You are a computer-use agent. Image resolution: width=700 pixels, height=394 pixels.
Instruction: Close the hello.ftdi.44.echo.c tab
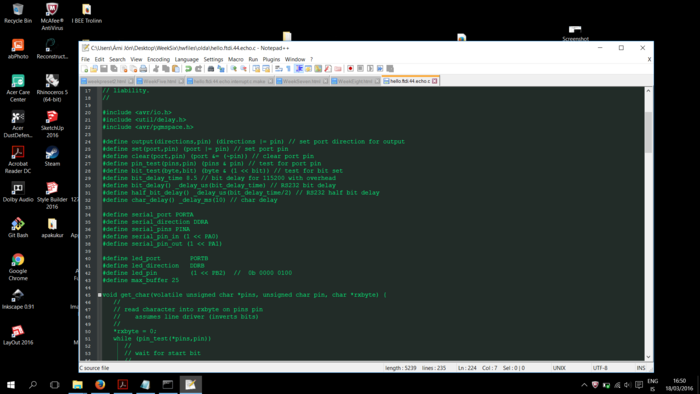434,81
